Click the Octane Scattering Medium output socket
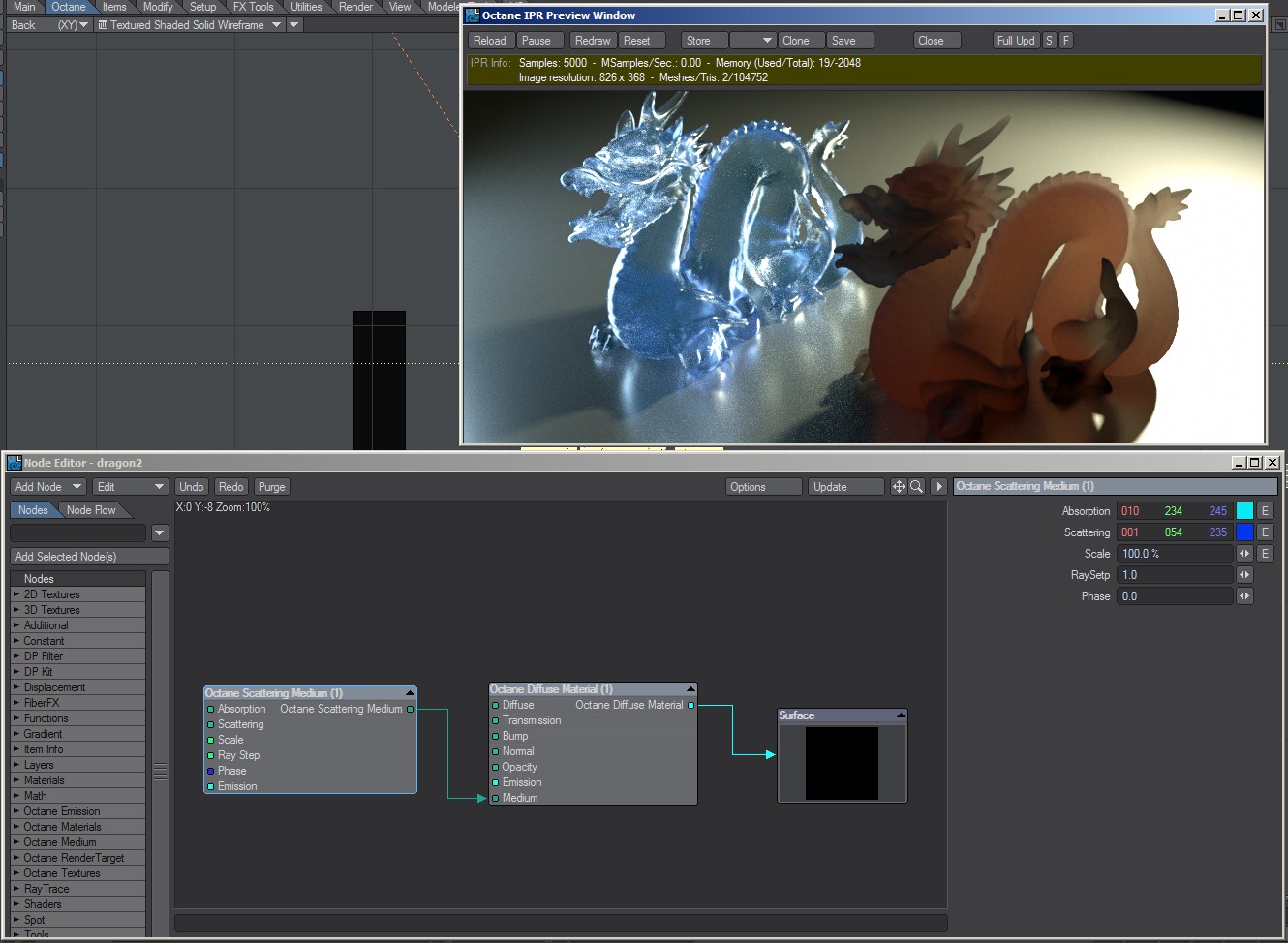1288x943 pixels. pos(410,710)
